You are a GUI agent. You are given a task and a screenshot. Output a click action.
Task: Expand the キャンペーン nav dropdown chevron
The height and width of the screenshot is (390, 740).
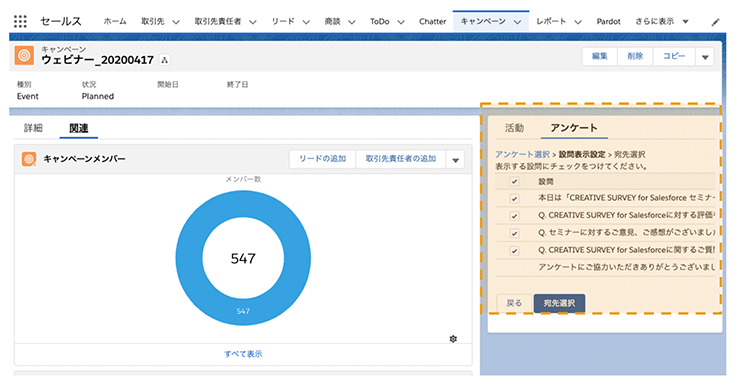coord(518,22)
